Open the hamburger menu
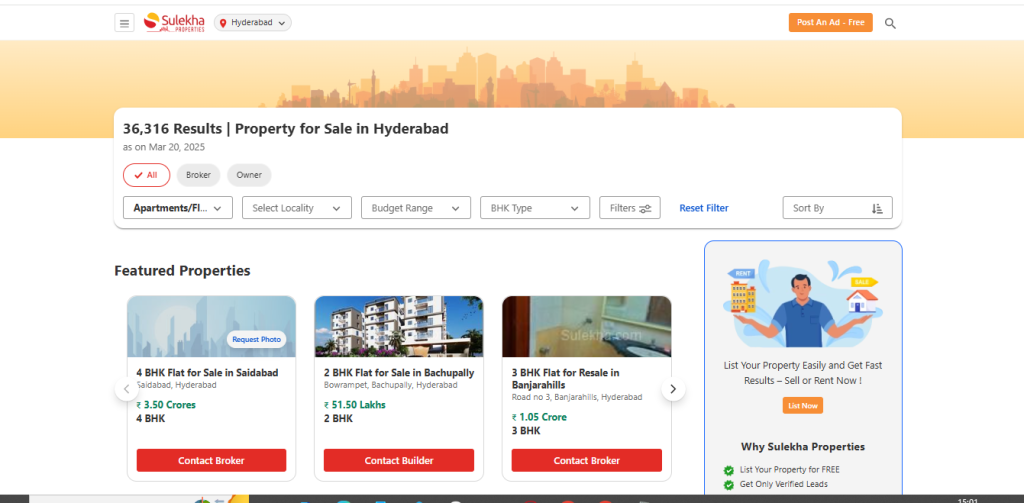1024x503 pixels. click(x=124, y=23)
